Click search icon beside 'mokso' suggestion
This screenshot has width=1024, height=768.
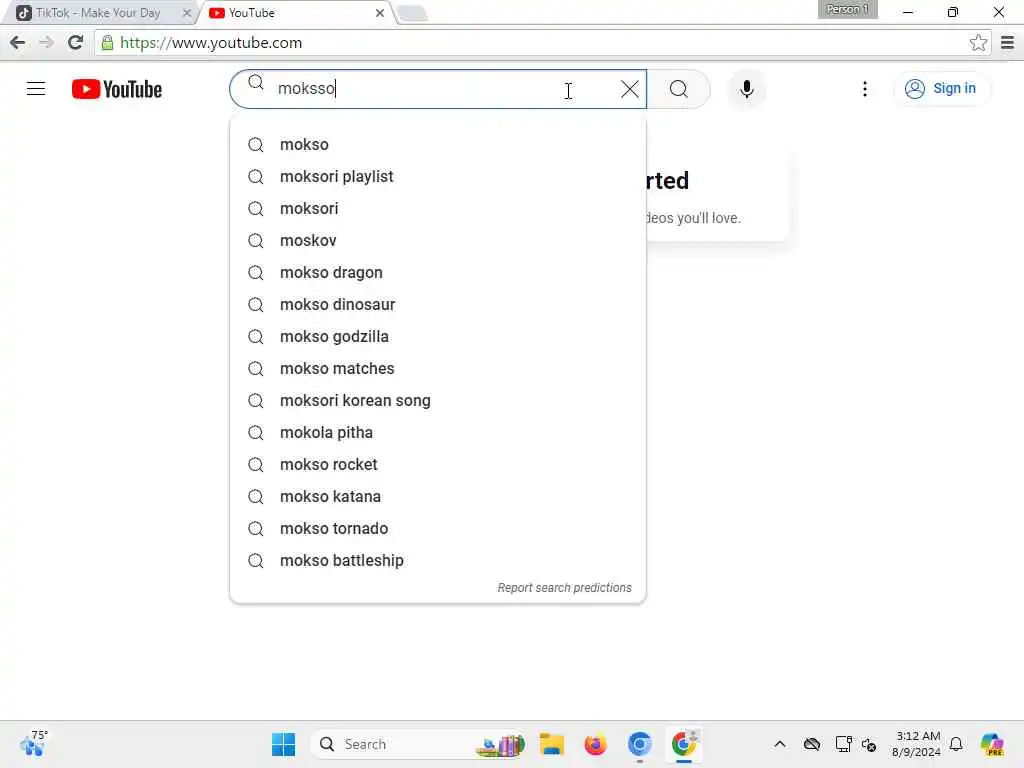click(x=256, y=145)
